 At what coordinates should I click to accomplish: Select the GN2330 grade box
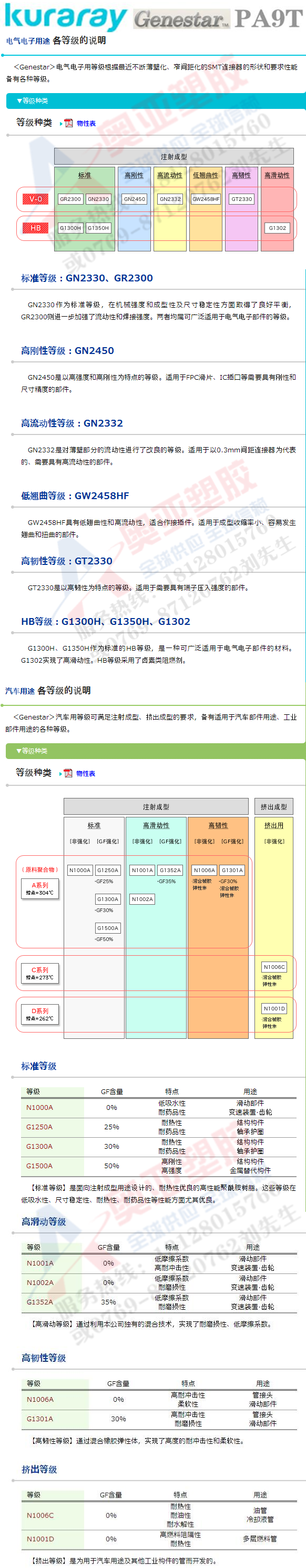[98, 199]
